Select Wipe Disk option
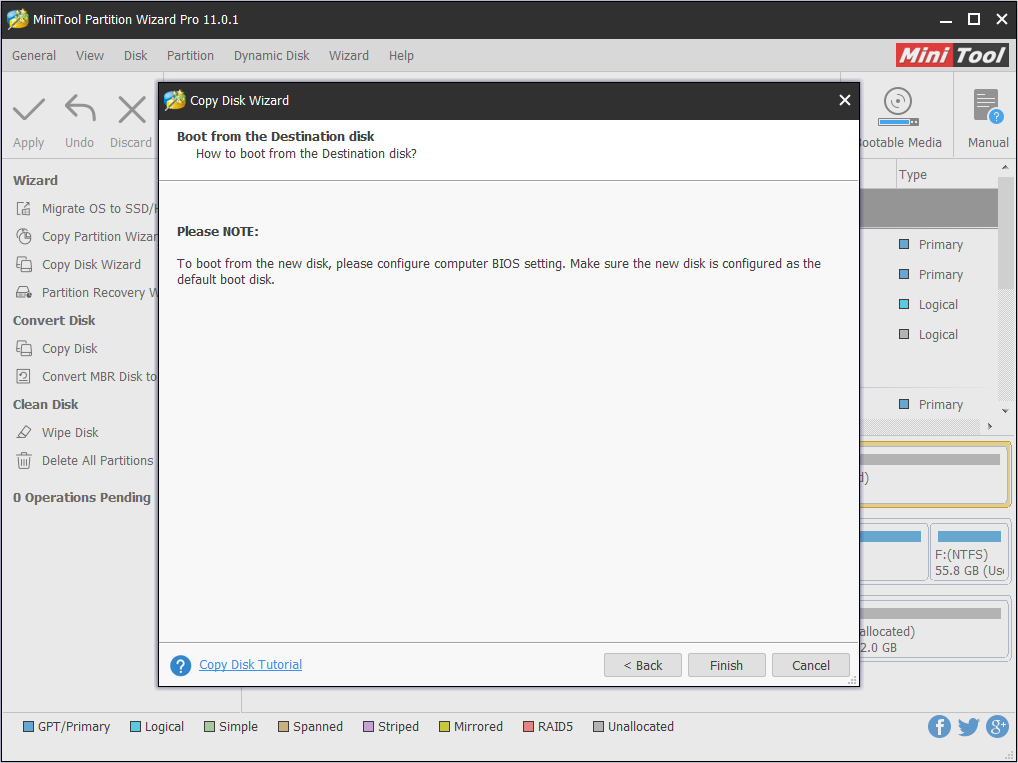 (x=70, y=432)
